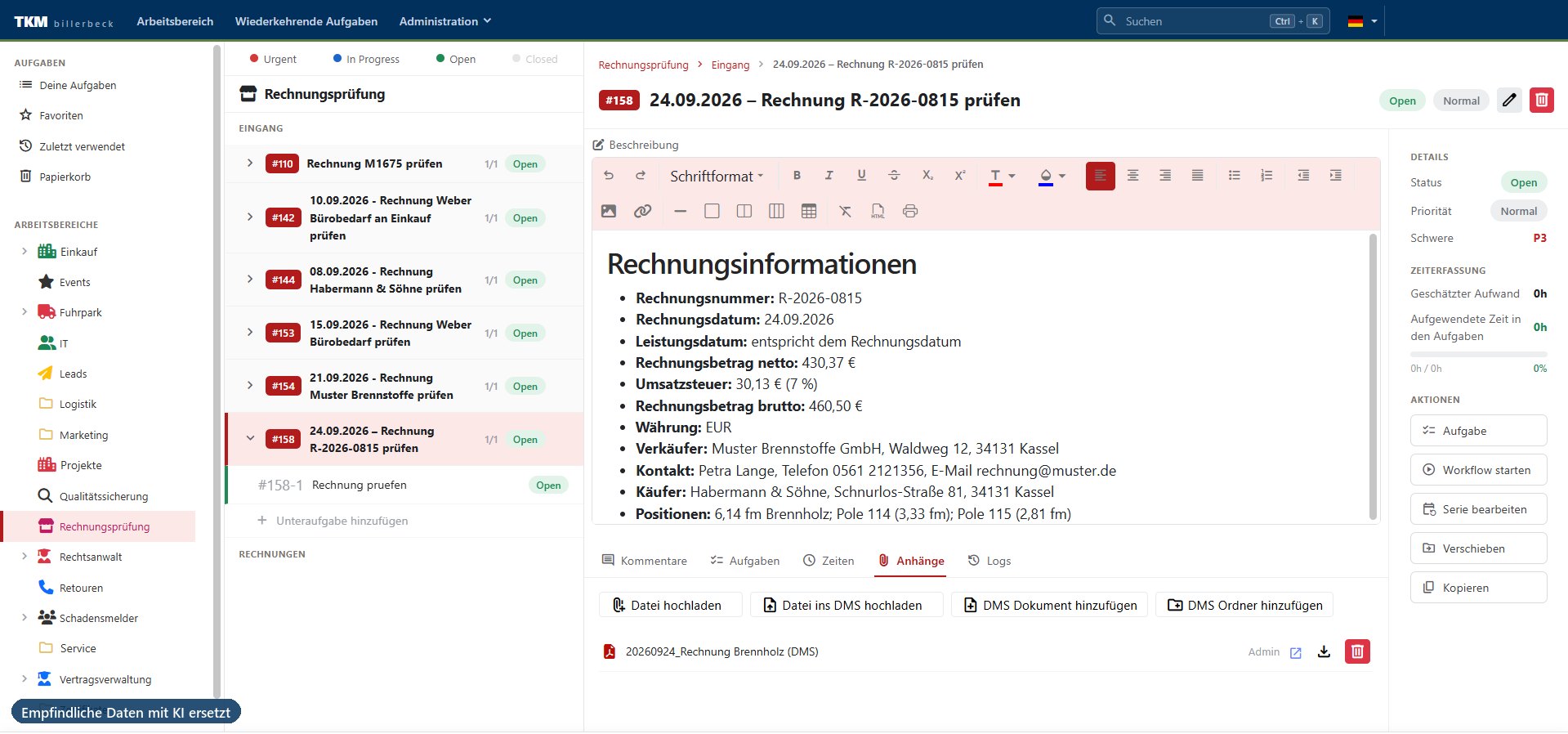Toggle the In Progress status filter
Image resolution: width=1568 pixels, height=734 pixels.
click(x=366, y=59)
